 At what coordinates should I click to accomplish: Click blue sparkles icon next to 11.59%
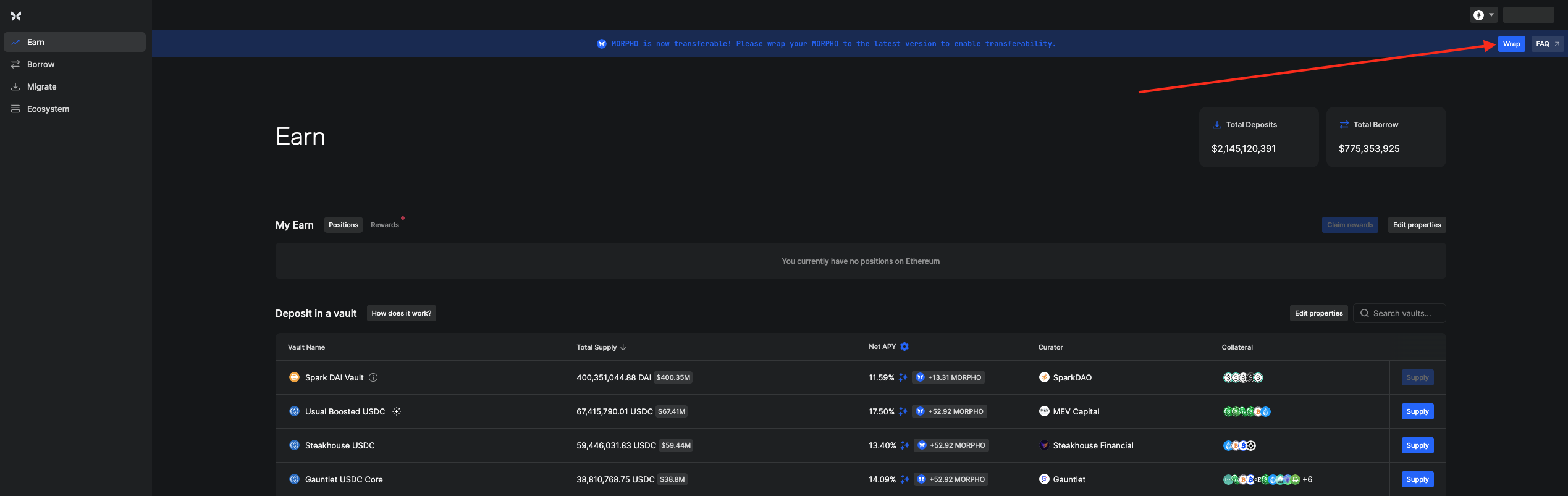(903, 377)
